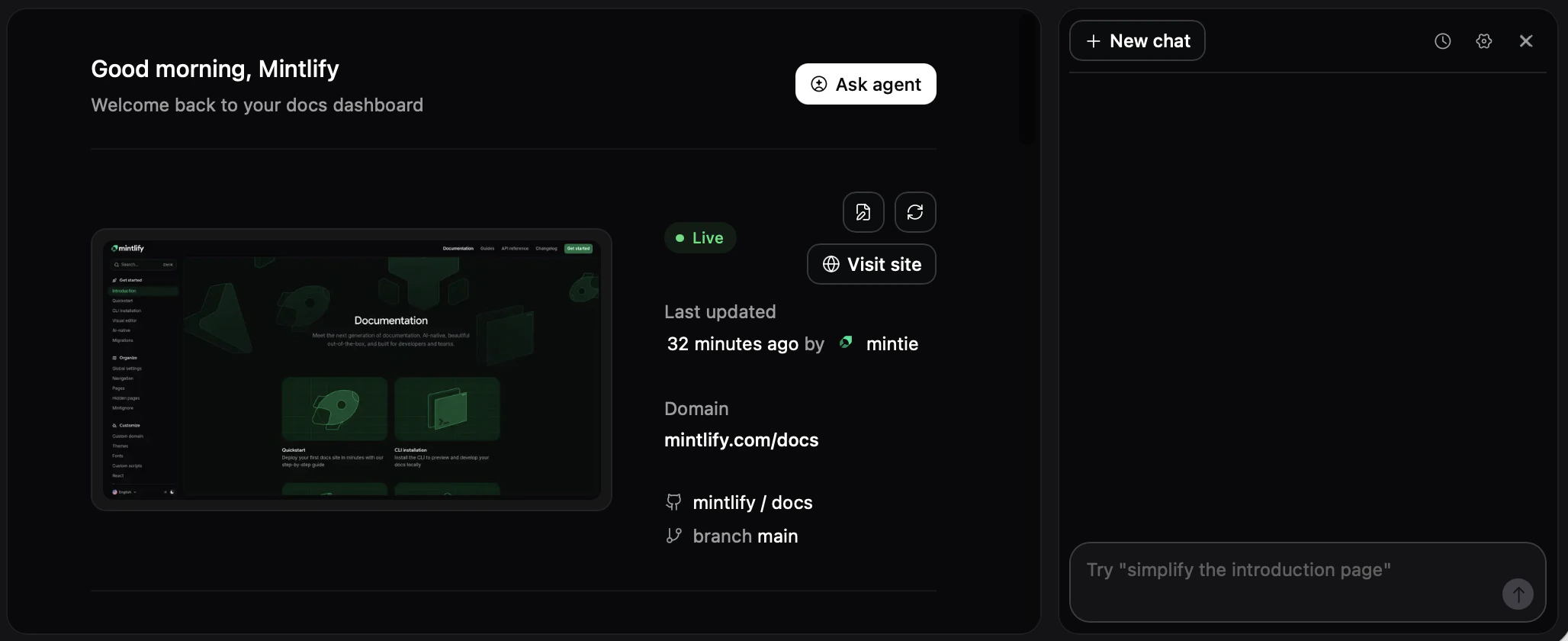The width and height of the screenshot is (1568, 641).
Task: Send the chat message with arrow button
Action: tap(1518, 594)
